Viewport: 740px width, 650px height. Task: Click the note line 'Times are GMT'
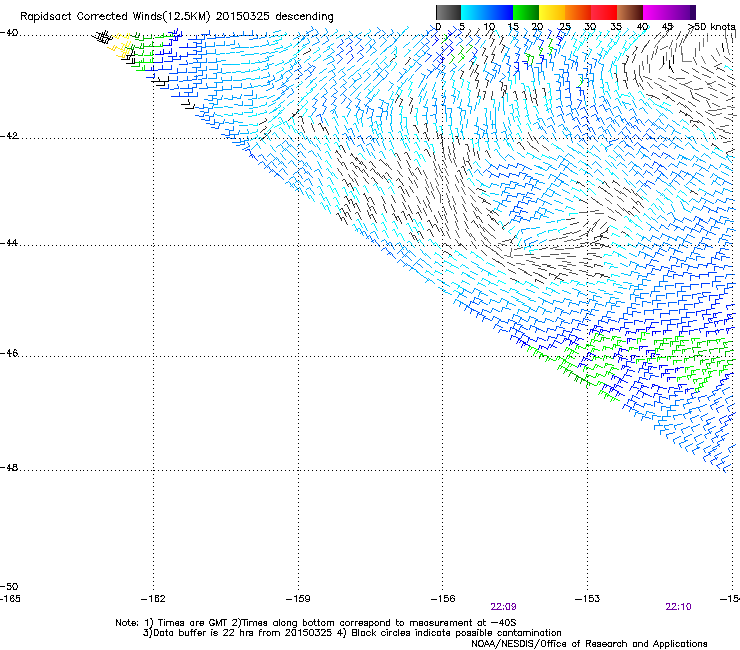click(193, 623)
